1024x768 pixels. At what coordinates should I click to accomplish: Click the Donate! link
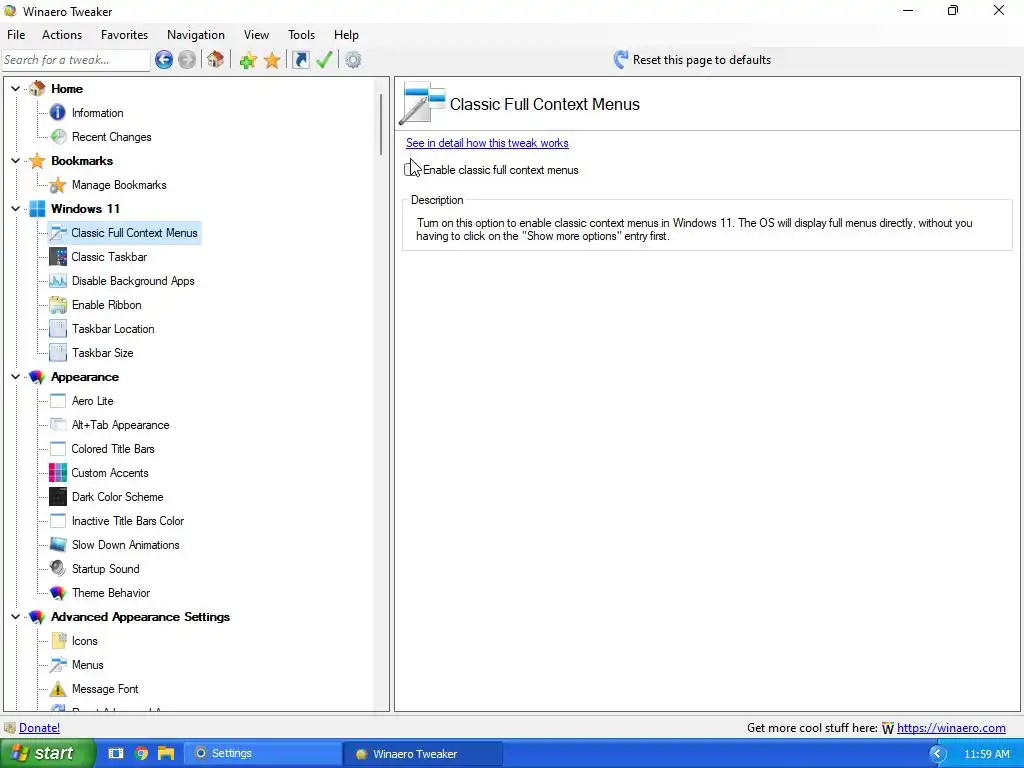(x=39, y=728)
